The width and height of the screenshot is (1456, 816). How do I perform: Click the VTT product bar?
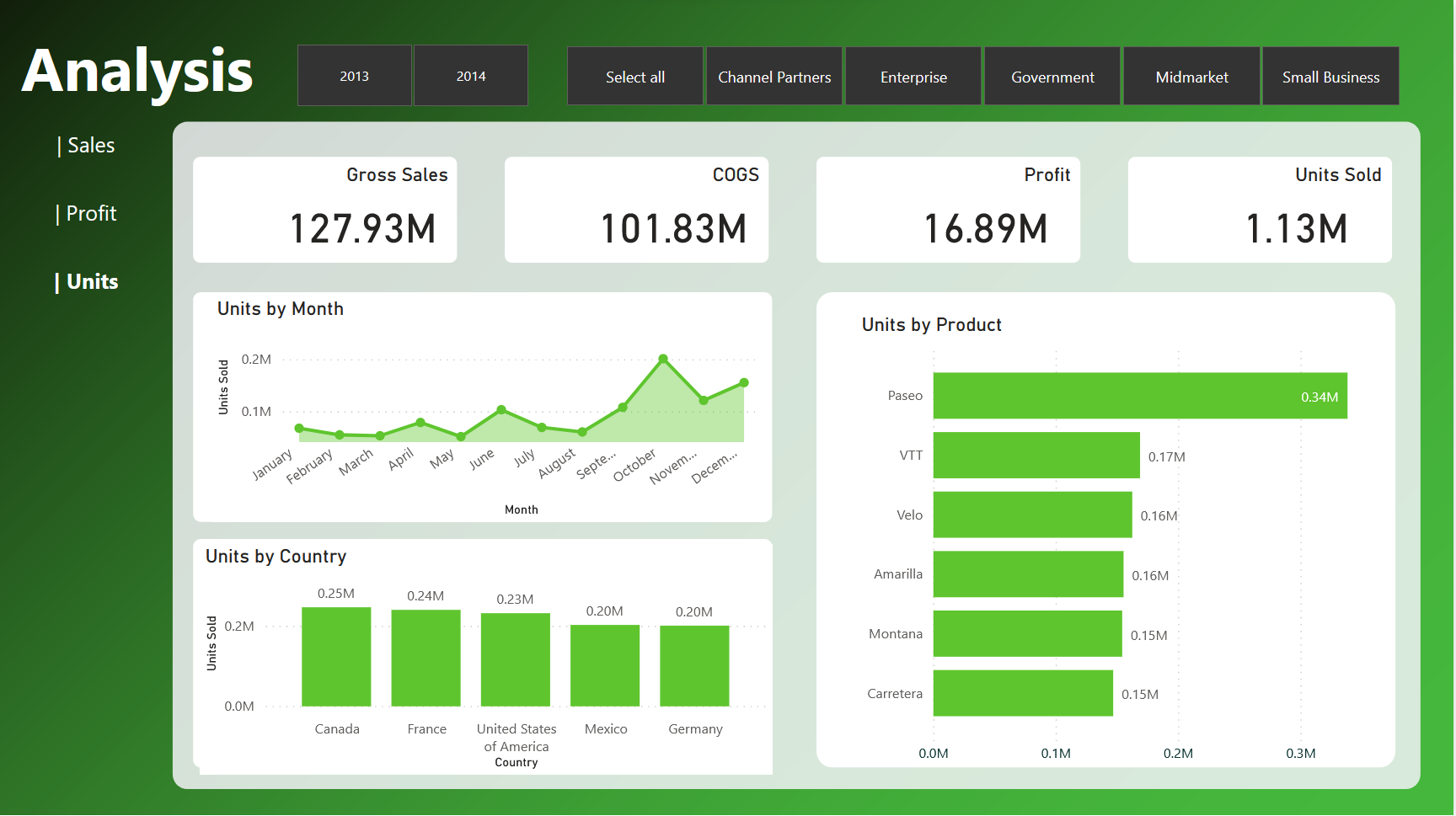pos(1036,456)
